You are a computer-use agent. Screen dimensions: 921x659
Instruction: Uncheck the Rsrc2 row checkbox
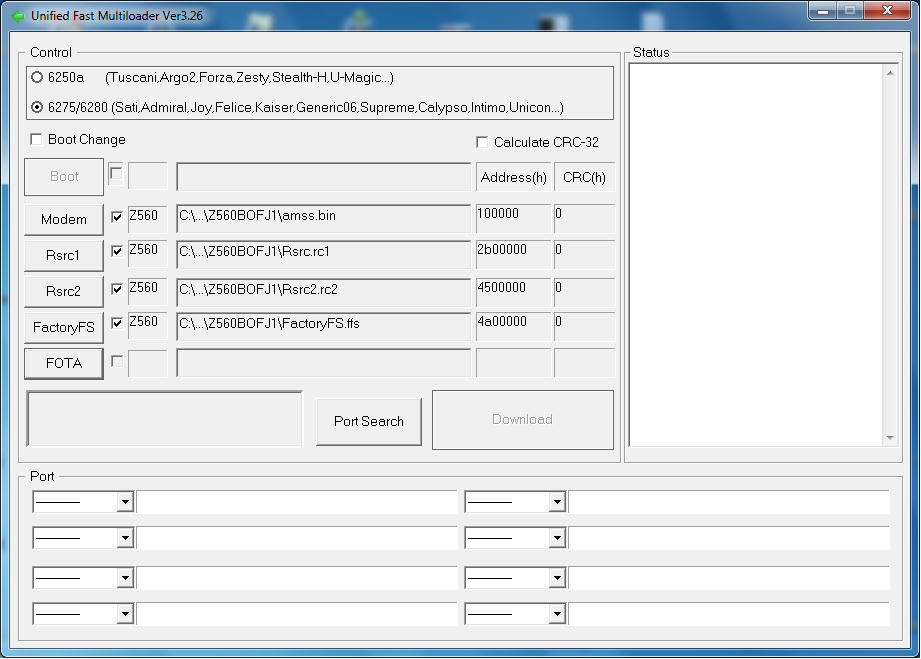coord(117,288)
